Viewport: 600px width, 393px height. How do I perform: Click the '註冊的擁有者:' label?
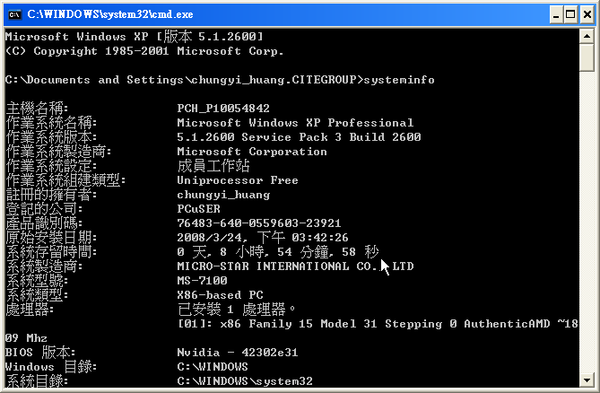pyautogui.click(x=51, y=195)
